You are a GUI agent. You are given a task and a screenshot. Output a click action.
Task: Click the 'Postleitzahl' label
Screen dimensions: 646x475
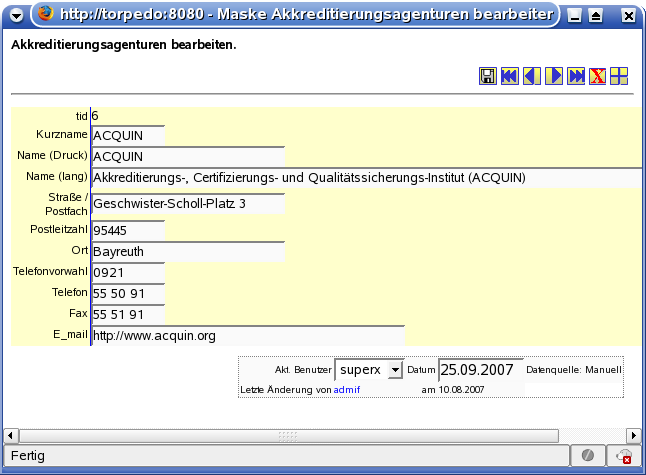(x=59, y=229)
